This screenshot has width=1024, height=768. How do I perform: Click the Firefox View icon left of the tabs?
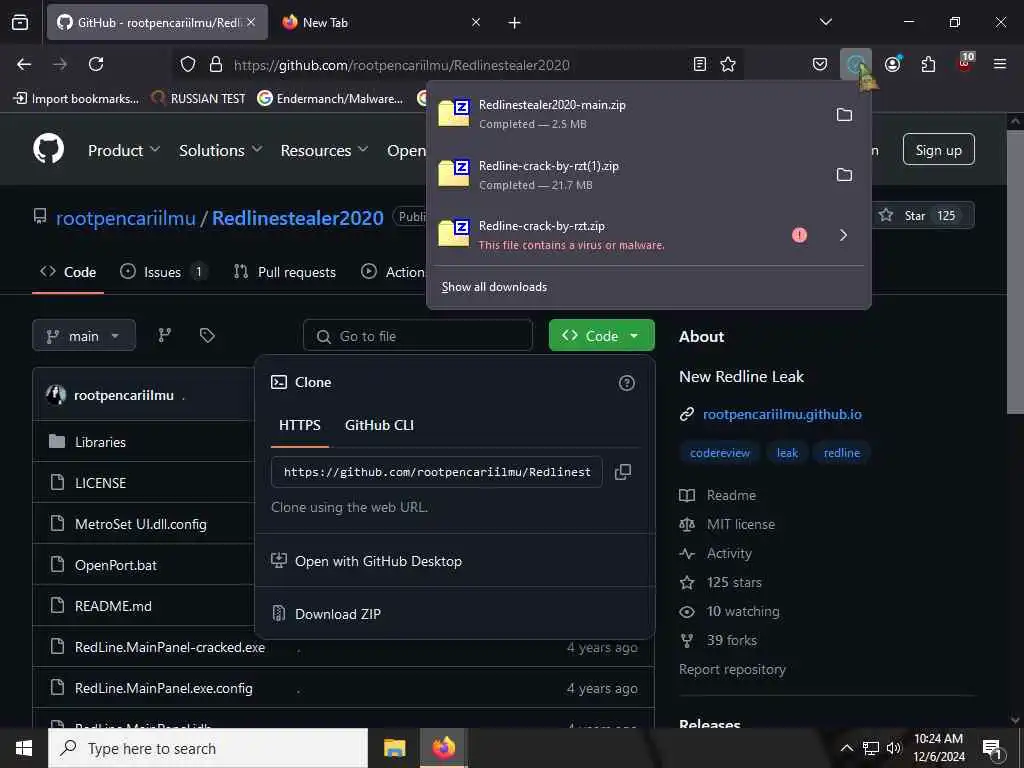20,22
